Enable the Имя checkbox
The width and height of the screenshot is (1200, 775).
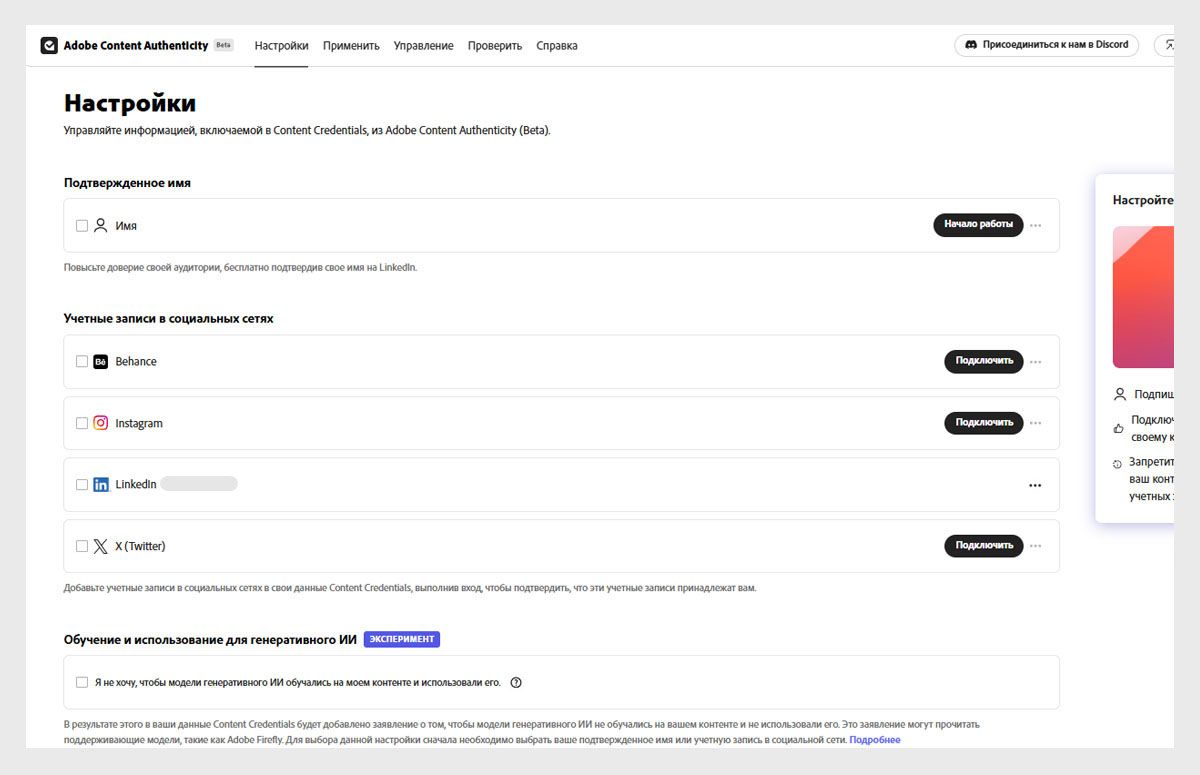pyautogui.click(x=82, y=226)
